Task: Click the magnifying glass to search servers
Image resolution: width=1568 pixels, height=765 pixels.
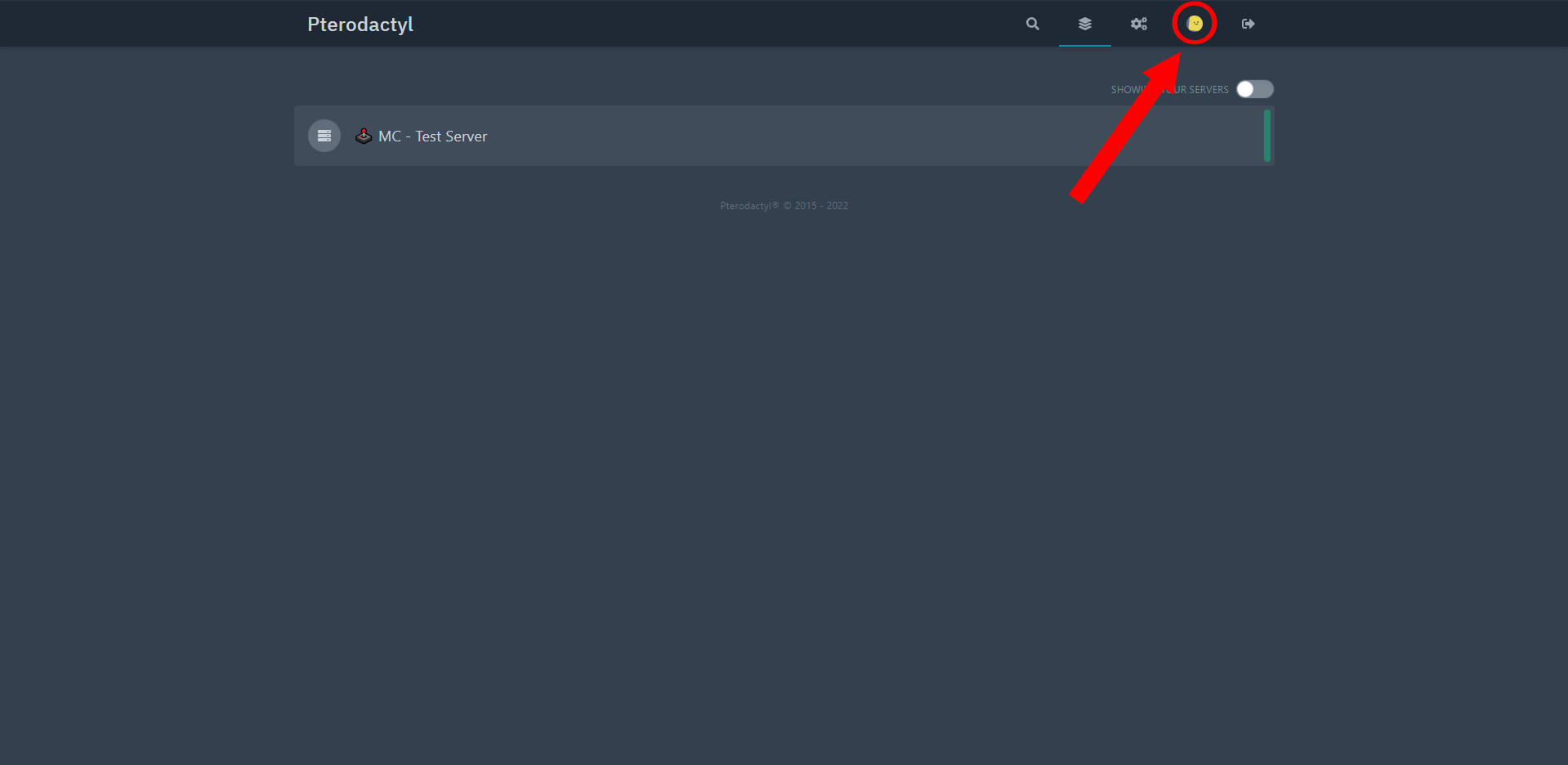Action: click(1032, 24)
